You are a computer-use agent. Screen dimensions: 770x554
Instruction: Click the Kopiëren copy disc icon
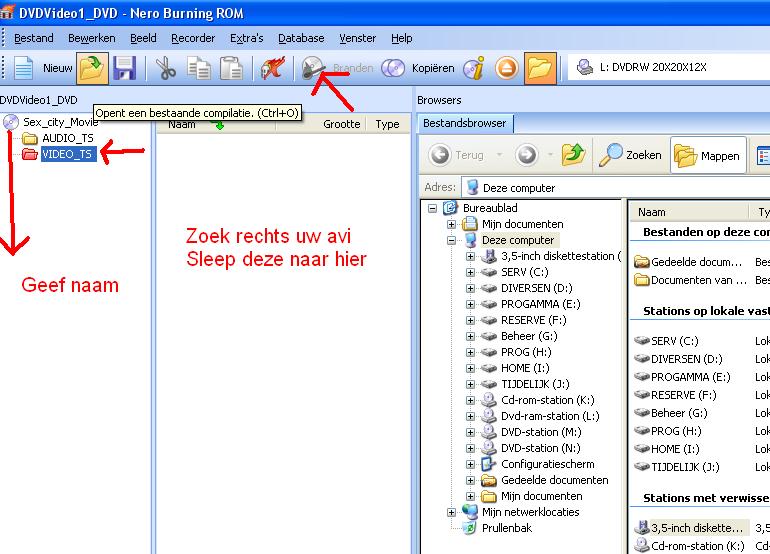click(393, 68)
